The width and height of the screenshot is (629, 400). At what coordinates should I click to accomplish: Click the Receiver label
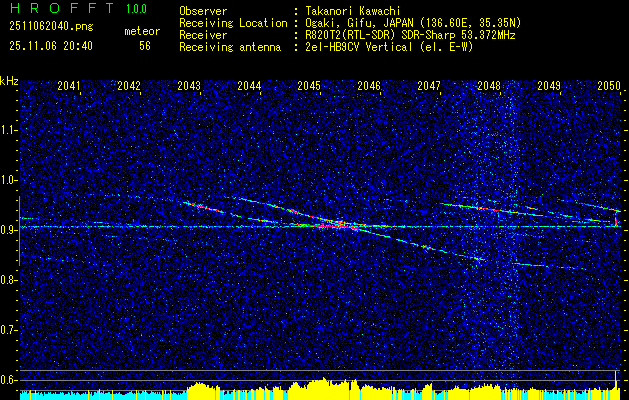(203, 35)
